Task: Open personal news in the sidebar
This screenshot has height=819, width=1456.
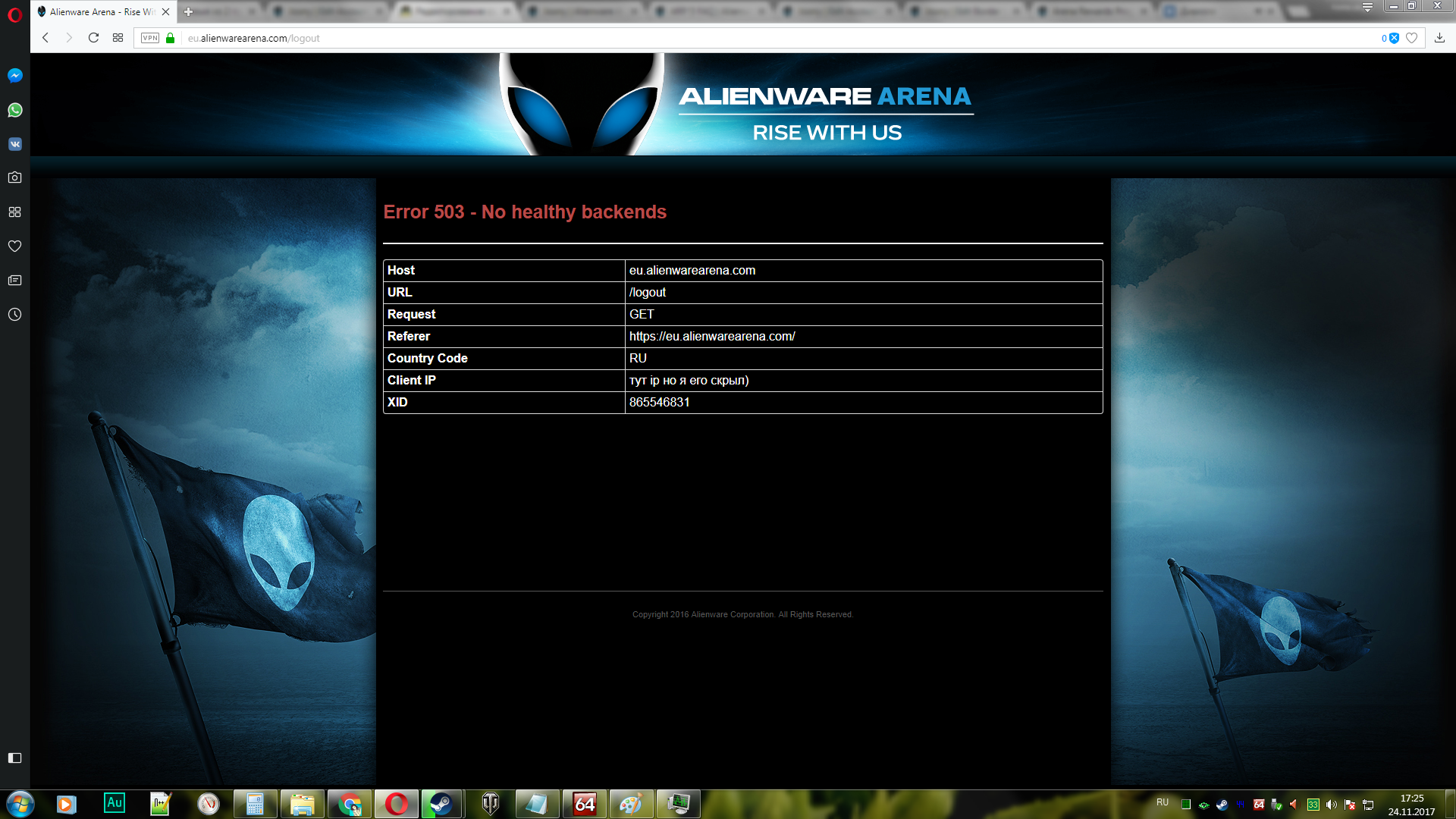Action: (x=14, y=280)
